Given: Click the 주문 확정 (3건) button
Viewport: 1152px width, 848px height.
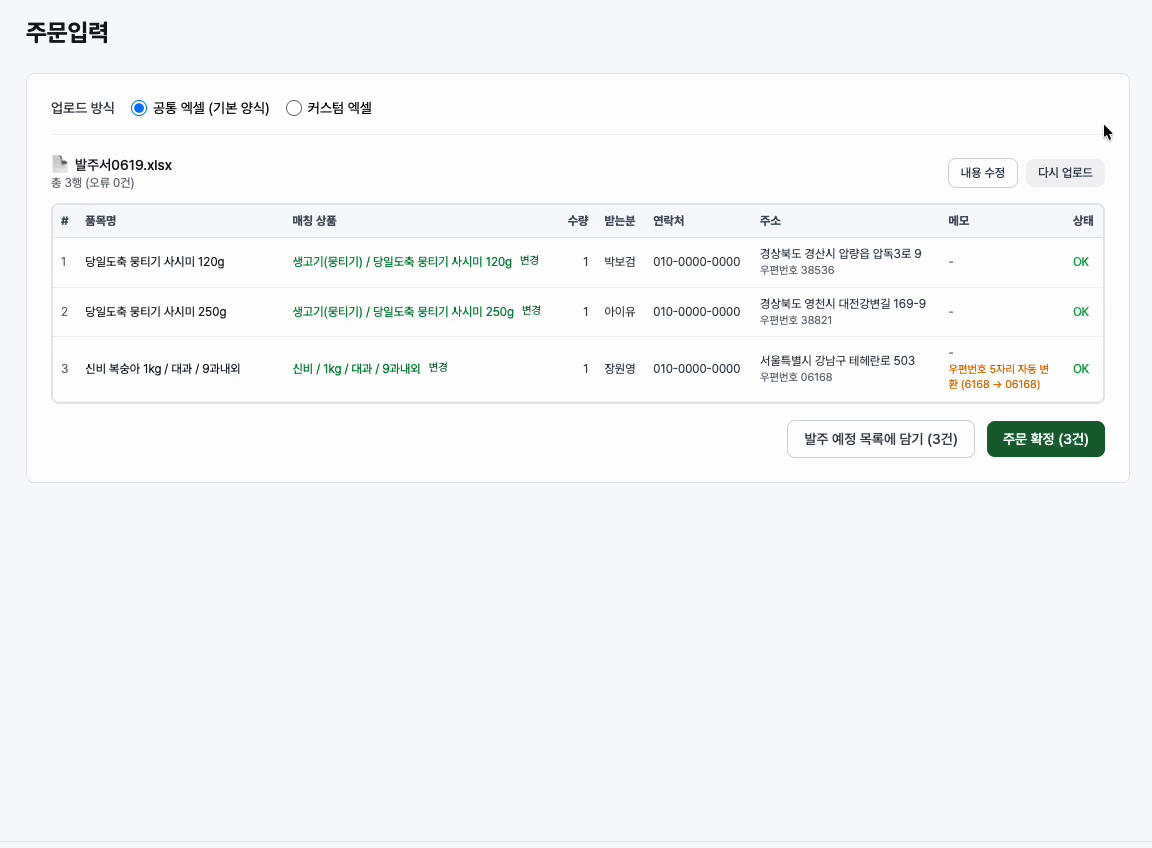Looking at the screenshot, I should coord(1045,439).
